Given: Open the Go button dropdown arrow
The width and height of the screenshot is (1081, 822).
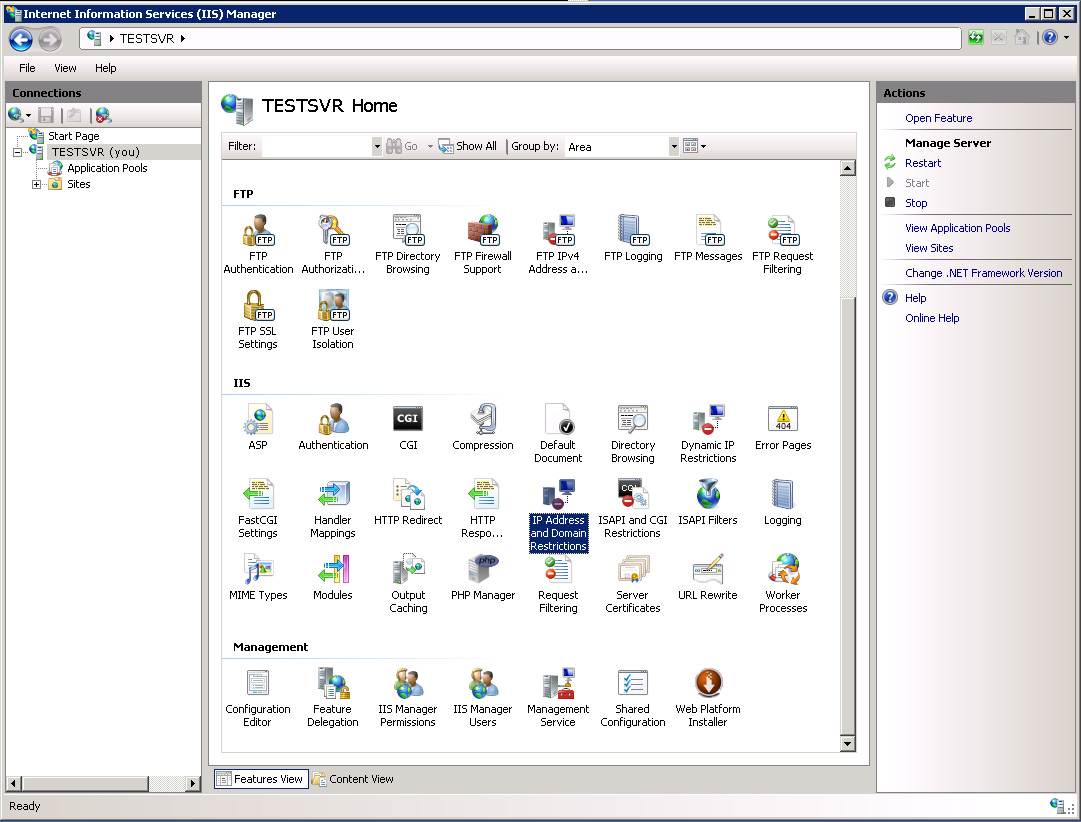Looking at the screenshot, I should [430, 146].
